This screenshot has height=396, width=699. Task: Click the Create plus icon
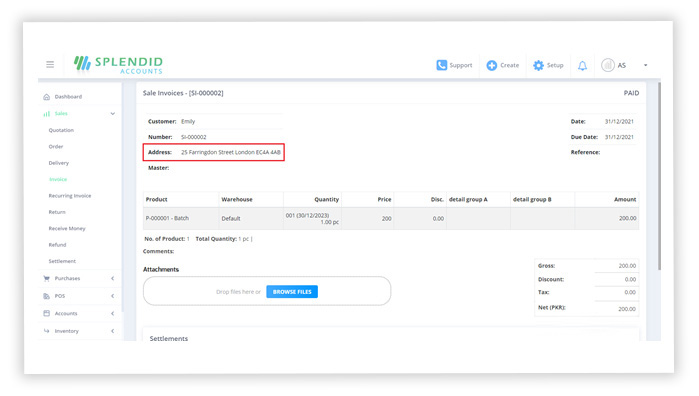[x=492, y=65]
